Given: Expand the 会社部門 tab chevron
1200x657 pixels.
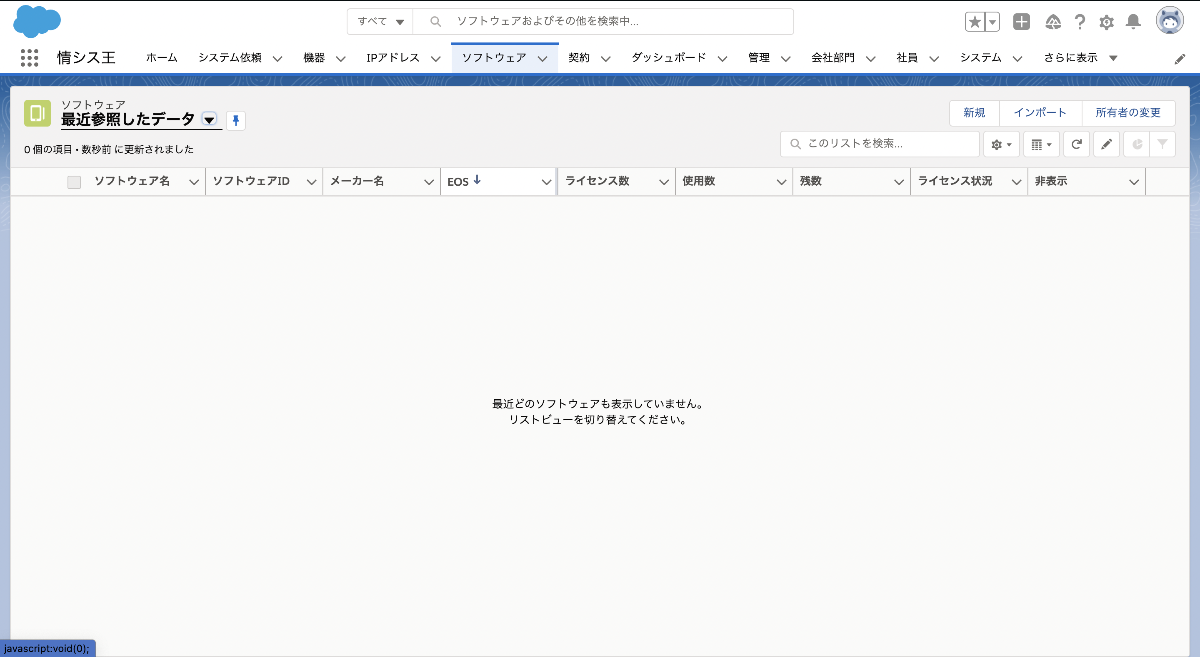Looking at the screenshot, I should tap(871, 59).
